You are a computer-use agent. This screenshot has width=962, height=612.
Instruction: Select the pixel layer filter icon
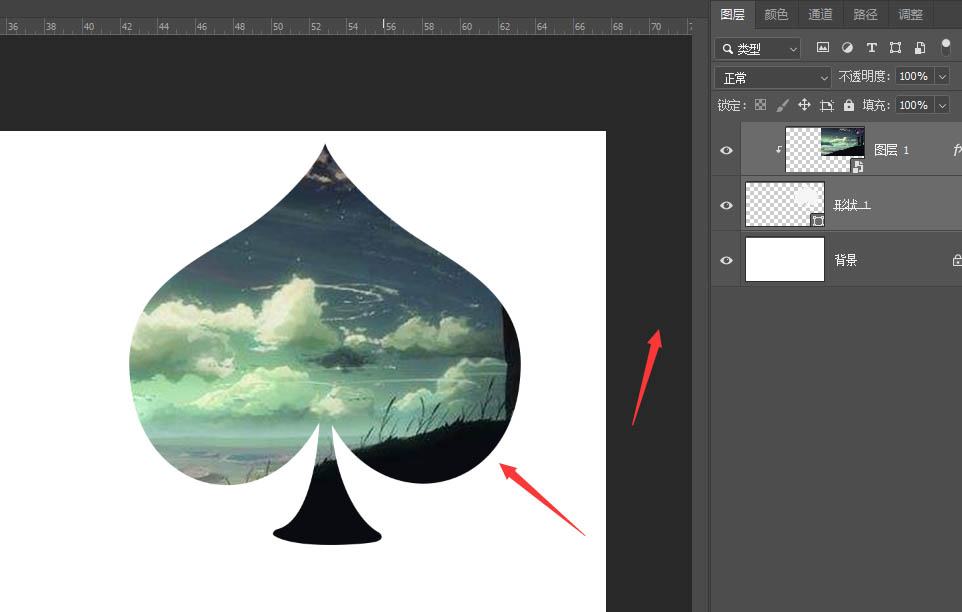click(x=823, y=47)
